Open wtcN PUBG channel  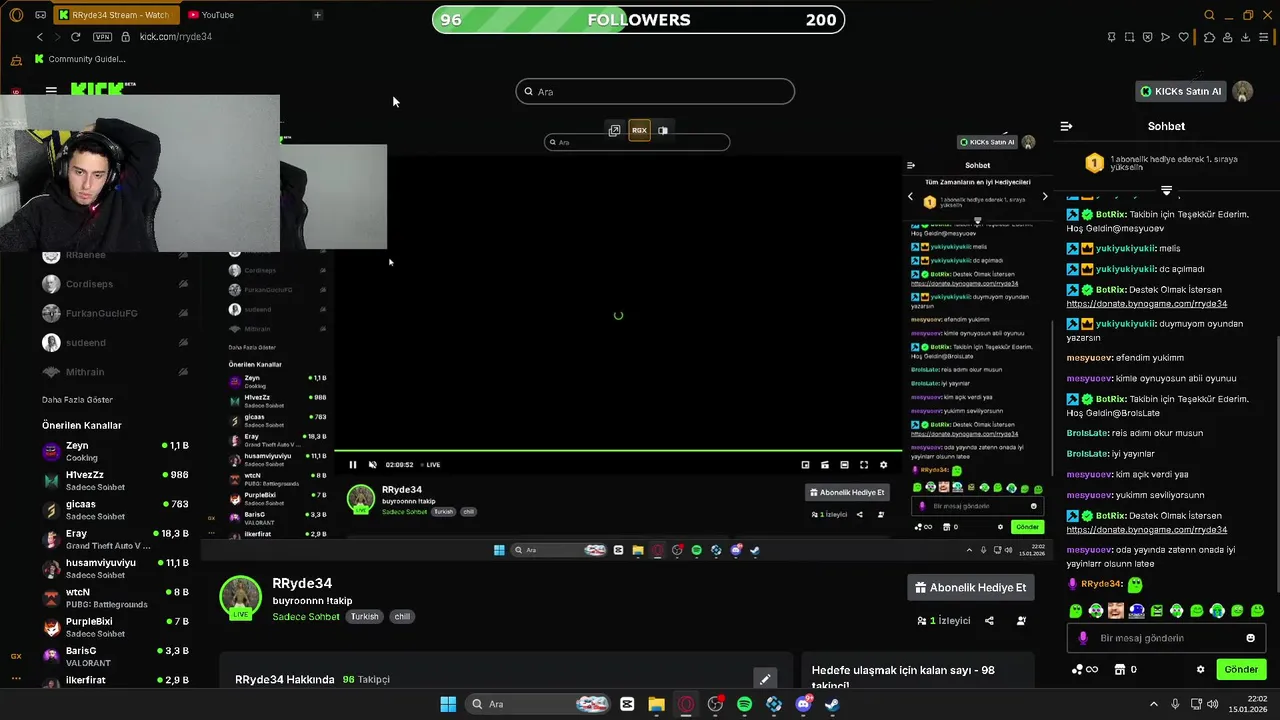pyautogui.click(x=115, y=598)
